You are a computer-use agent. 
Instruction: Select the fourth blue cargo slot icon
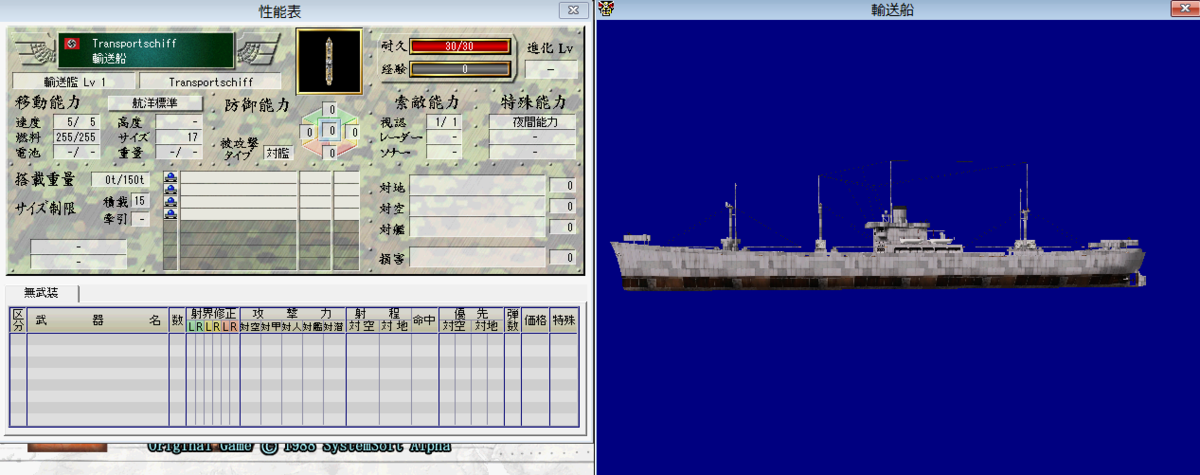[x=170, y=214]
